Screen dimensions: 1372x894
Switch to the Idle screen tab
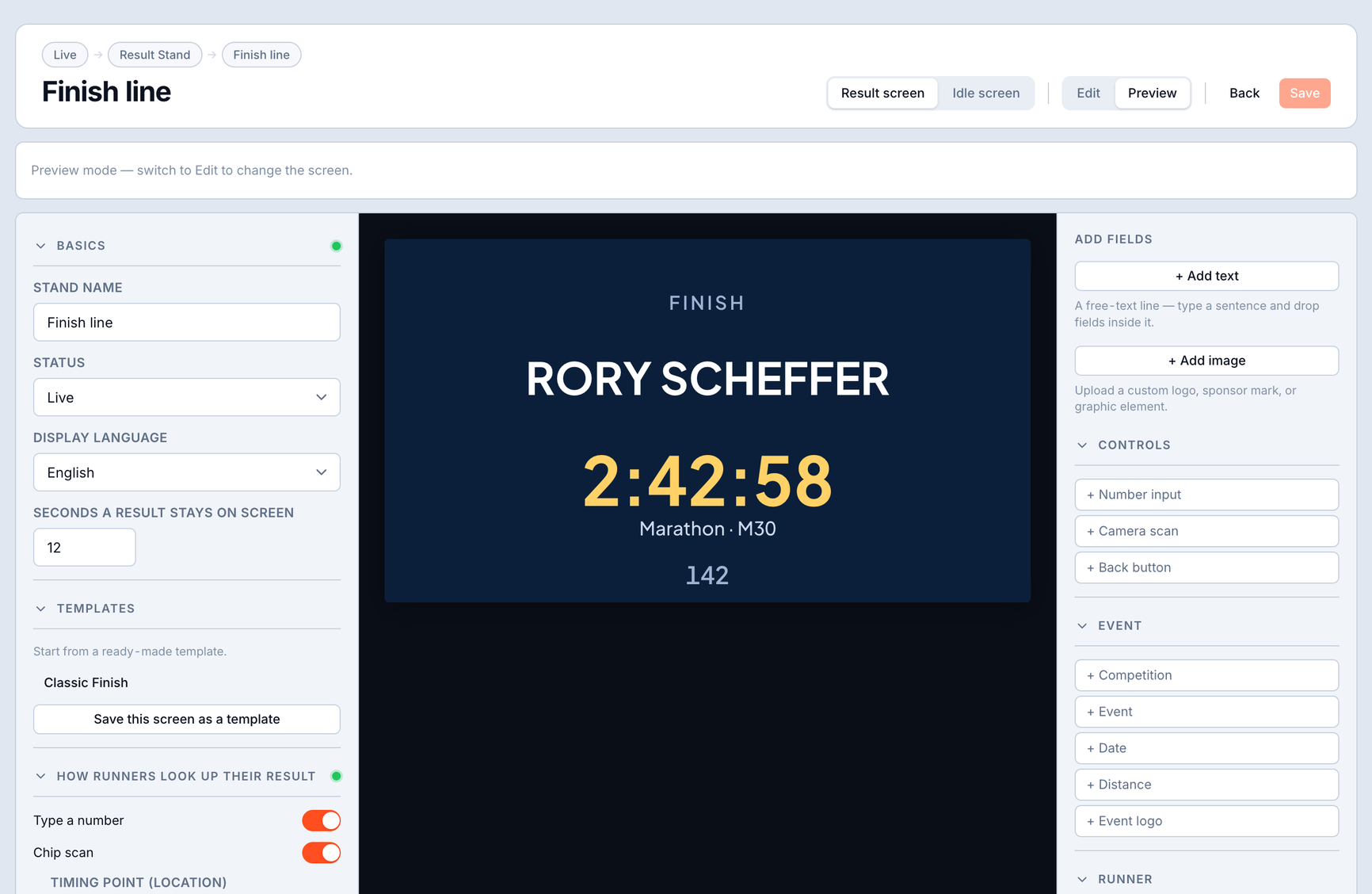[986, 93]
